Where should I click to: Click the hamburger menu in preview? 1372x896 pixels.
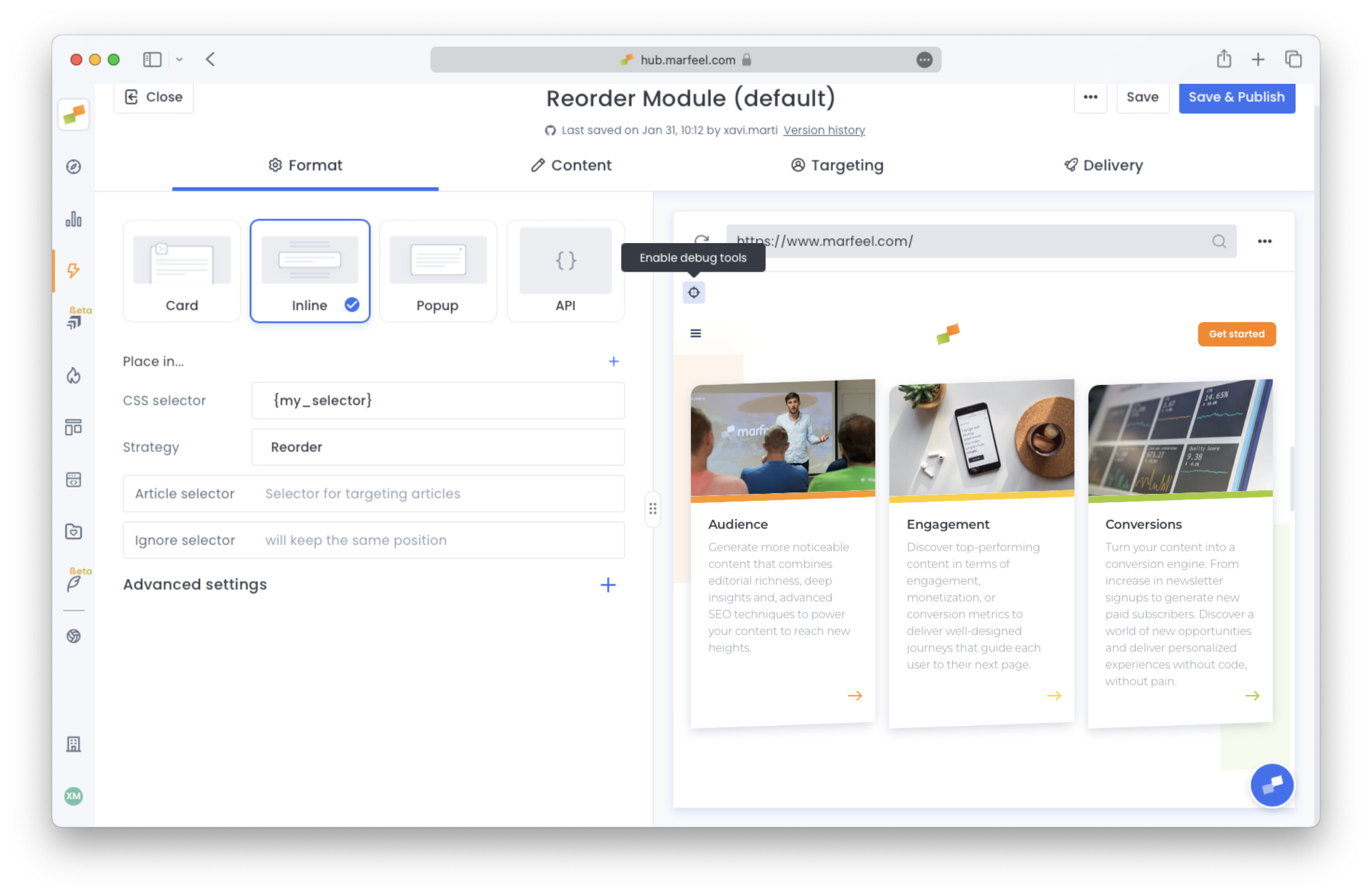pyautogui.click(x=695, y=333)
